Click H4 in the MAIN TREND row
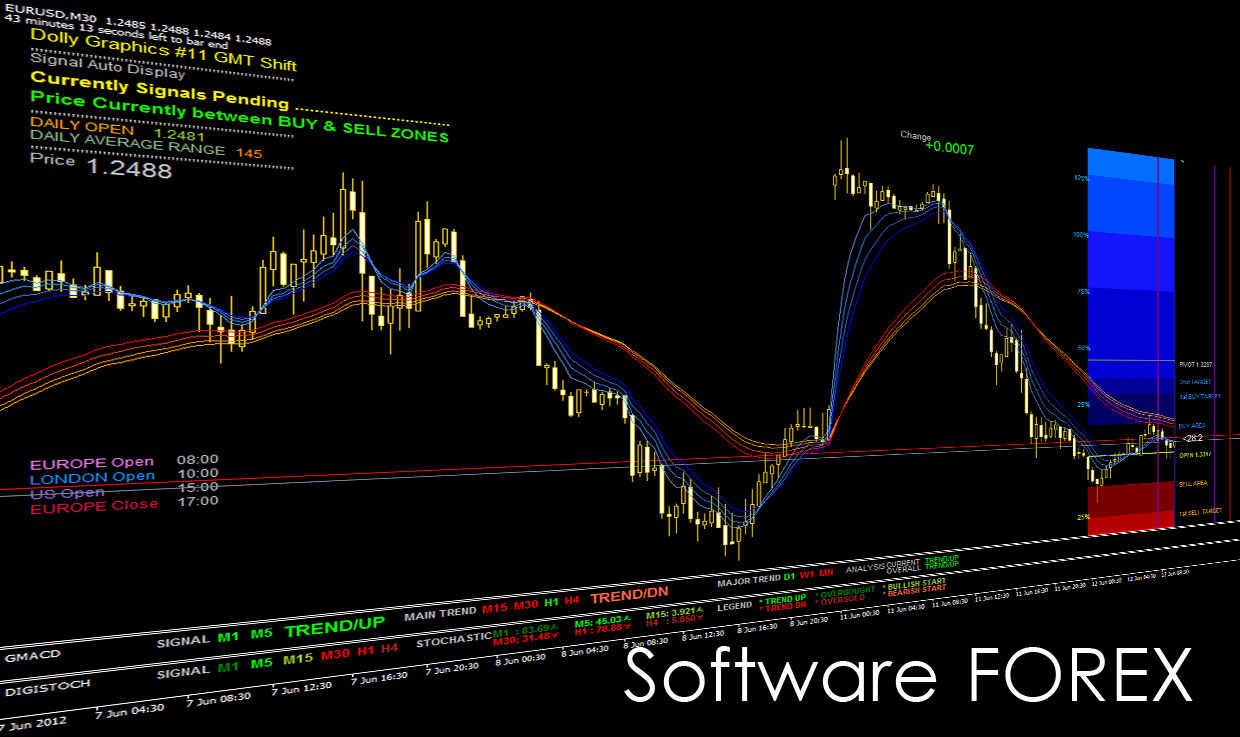The height and width of the screenshot is (737, 1240). tap(571, 601)
